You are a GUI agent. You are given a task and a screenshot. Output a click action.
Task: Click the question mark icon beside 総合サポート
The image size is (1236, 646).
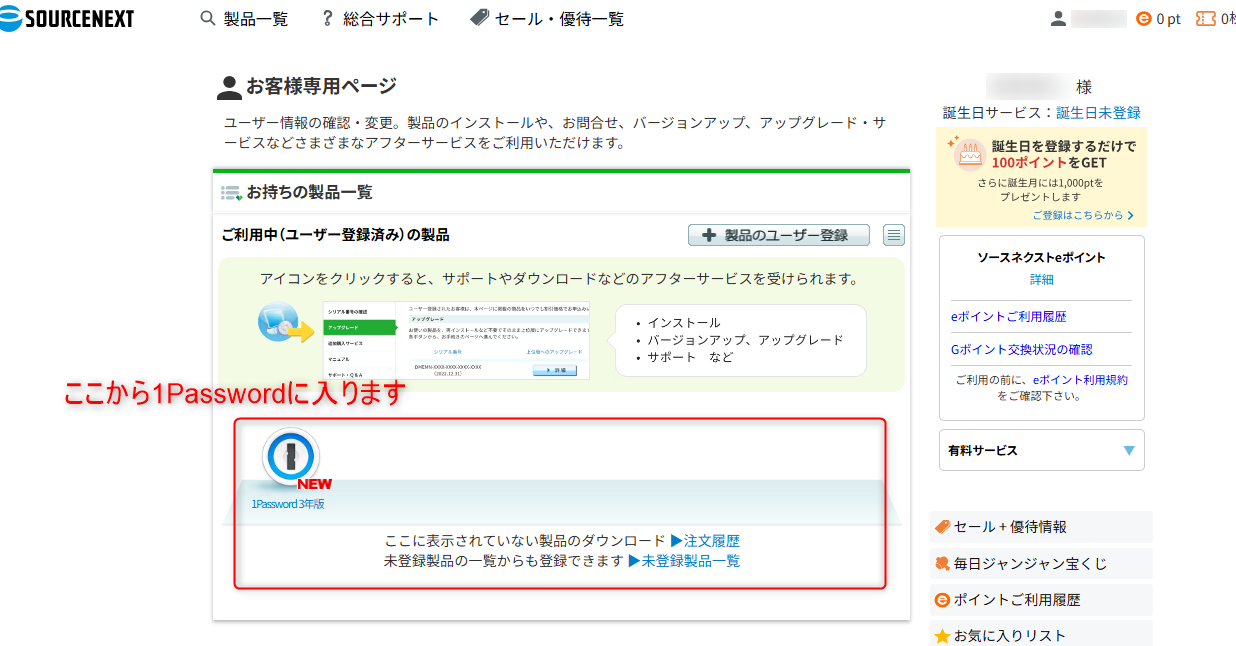(327, 18)
